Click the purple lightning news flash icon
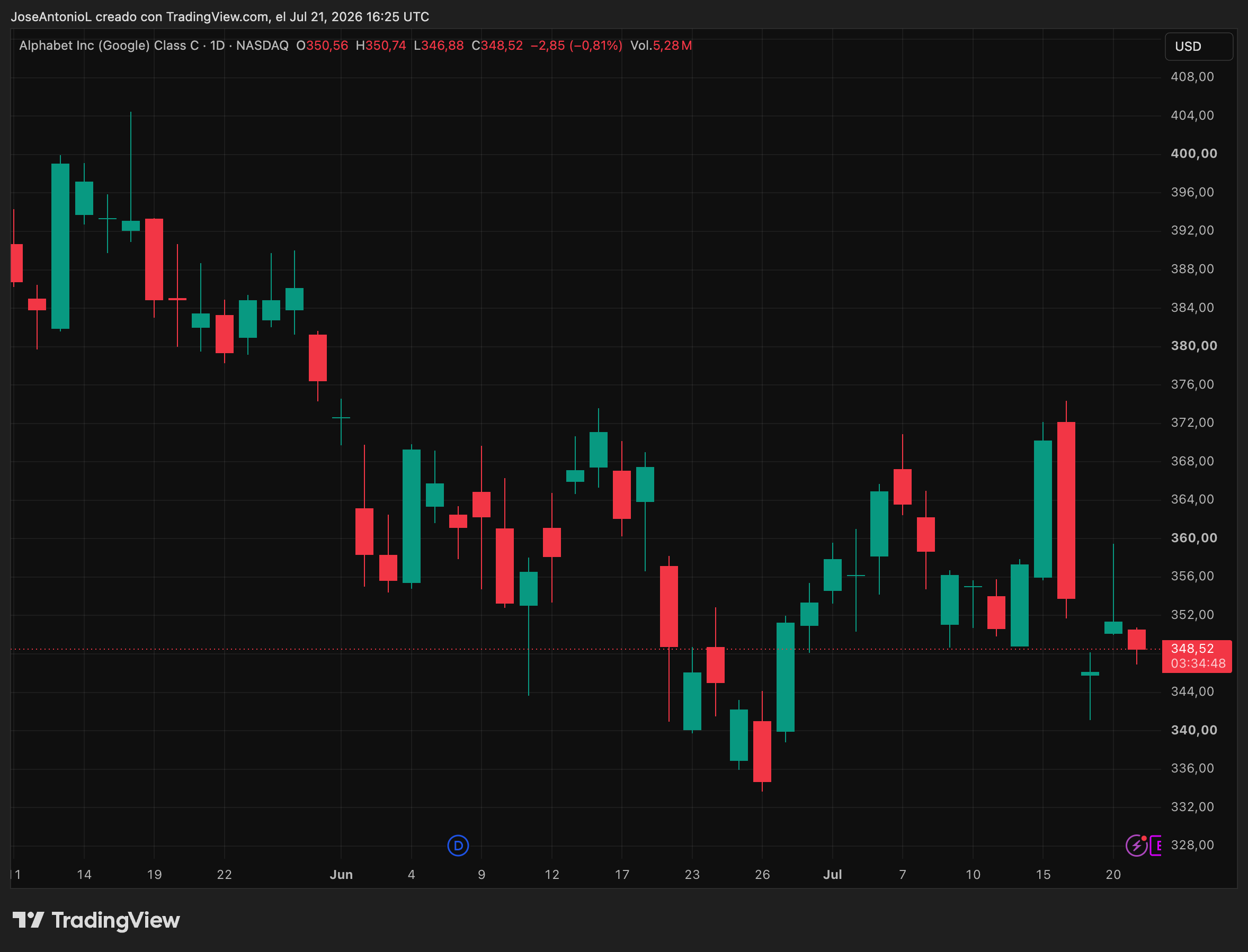 (x=1136, y=846)
